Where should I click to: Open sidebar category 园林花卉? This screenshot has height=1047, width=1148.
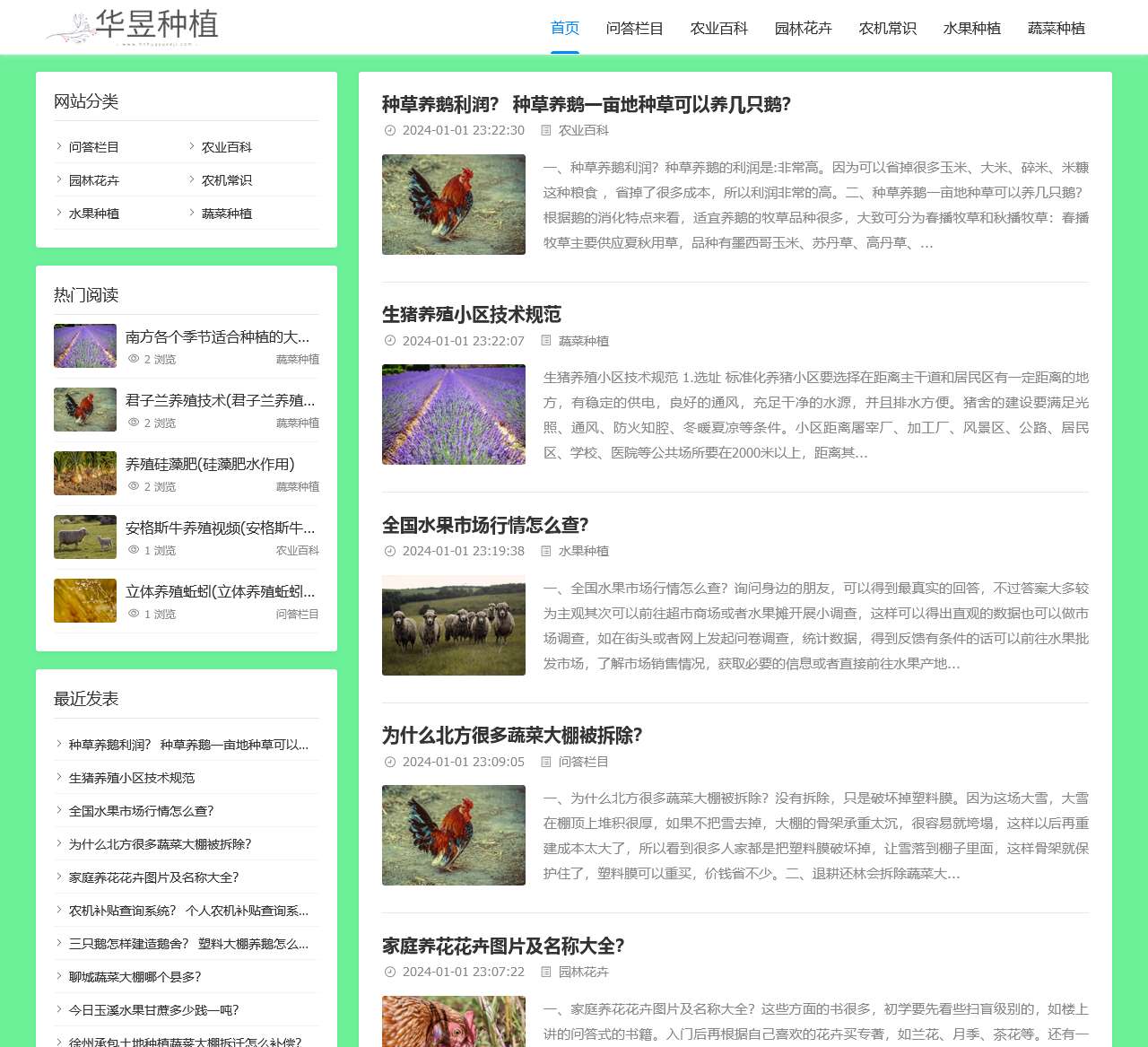tap(94, 180)
